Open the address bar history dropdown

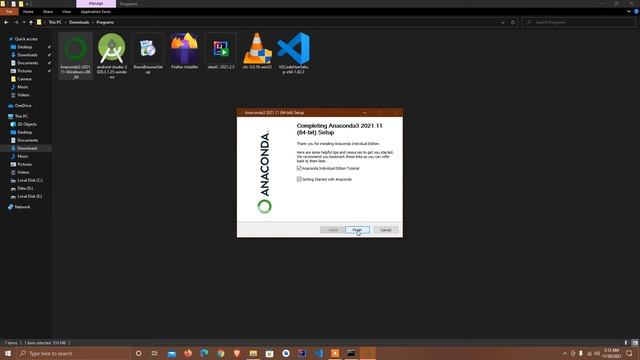[503, 22]
